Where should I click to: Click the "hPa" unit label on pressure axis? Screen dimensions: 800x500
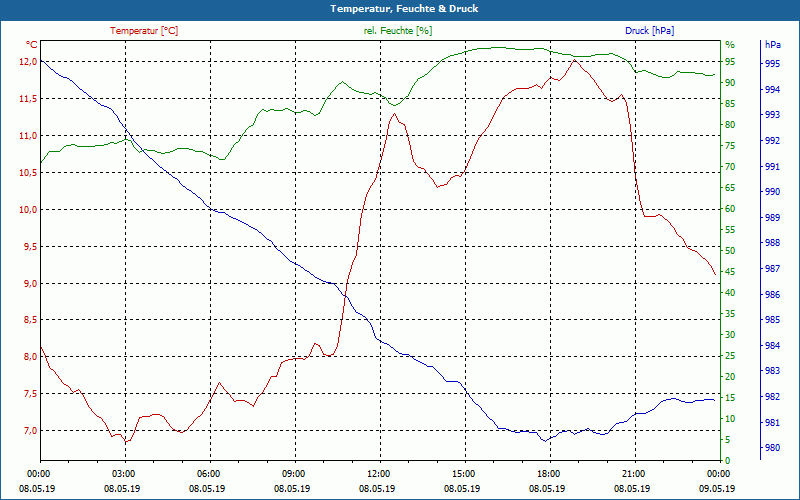tap(772, 45)
